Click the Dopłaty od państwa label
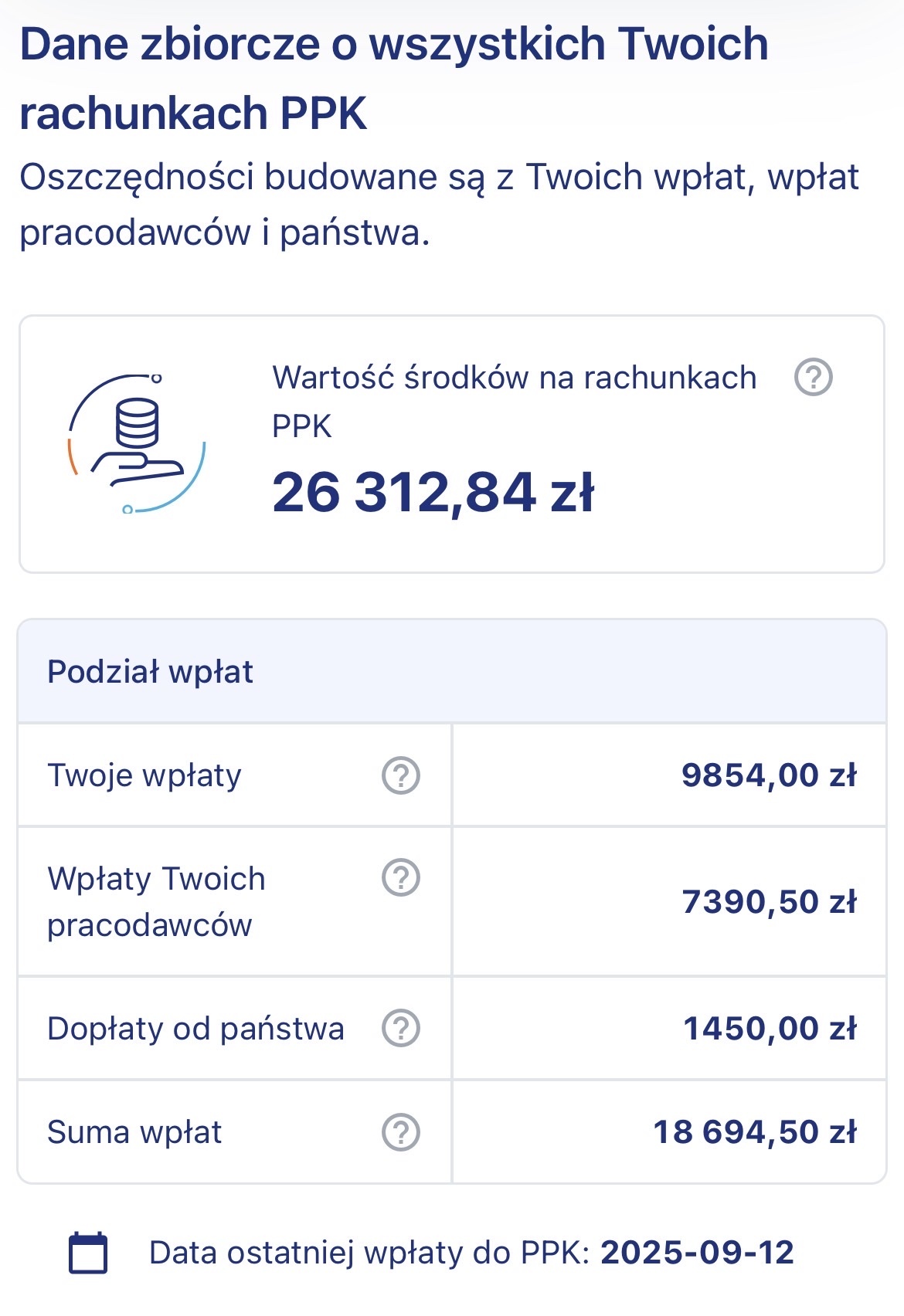This screenshot has width=904, height=1316. [x=195, y=1029]
